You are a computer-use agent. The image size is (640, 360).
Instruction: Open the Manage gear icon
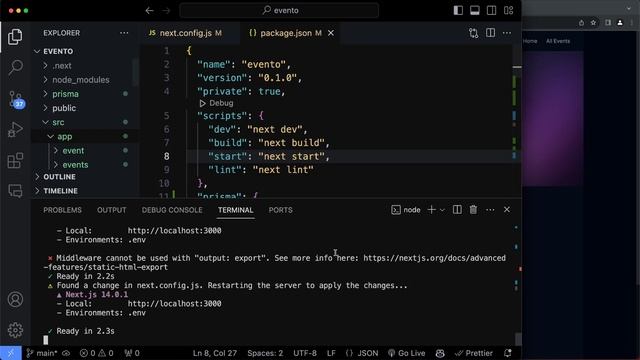15,330
